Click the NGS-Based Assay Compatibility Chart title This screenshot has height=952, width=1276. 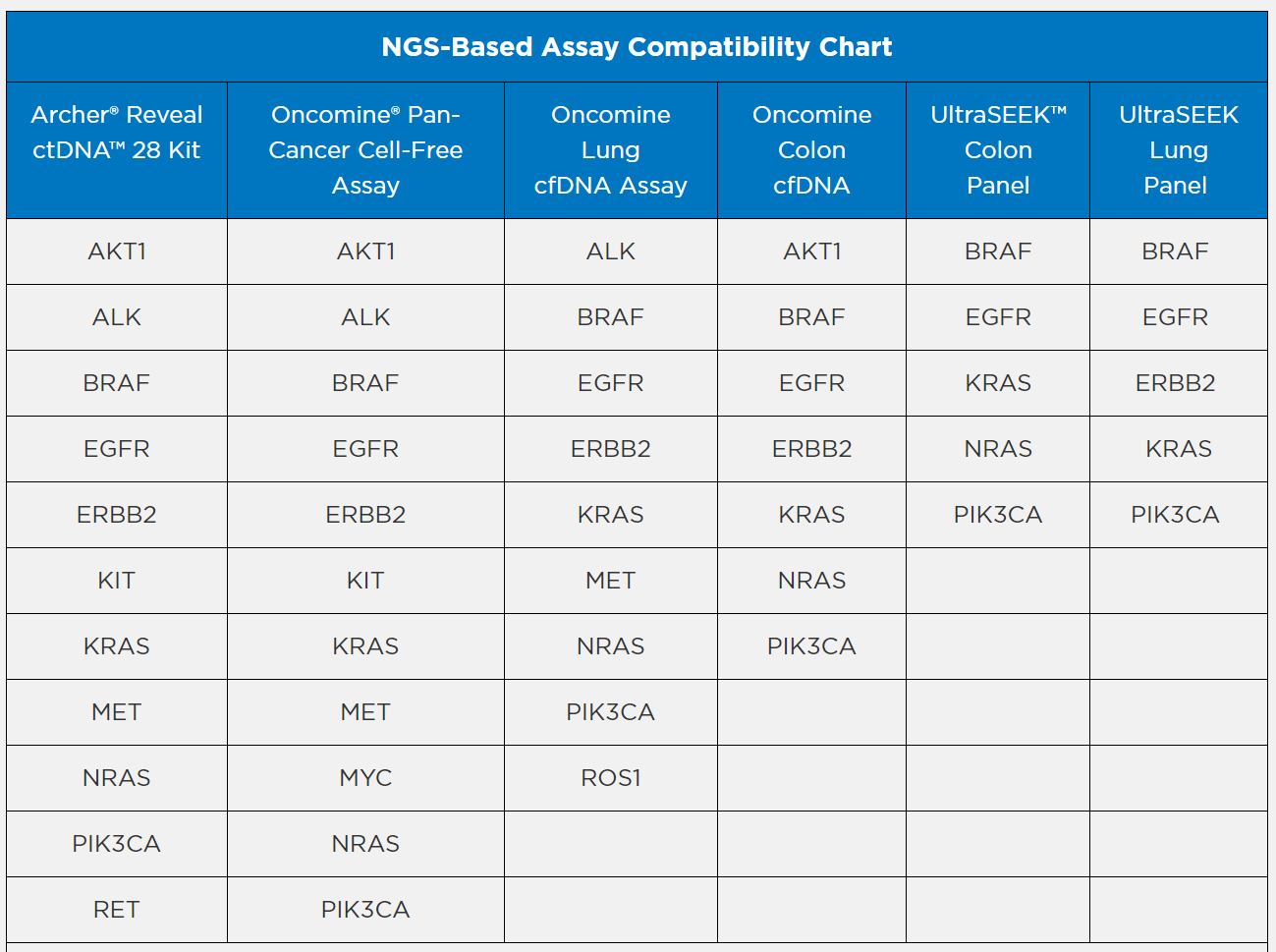pyautogui.click(x=637, y=47)
